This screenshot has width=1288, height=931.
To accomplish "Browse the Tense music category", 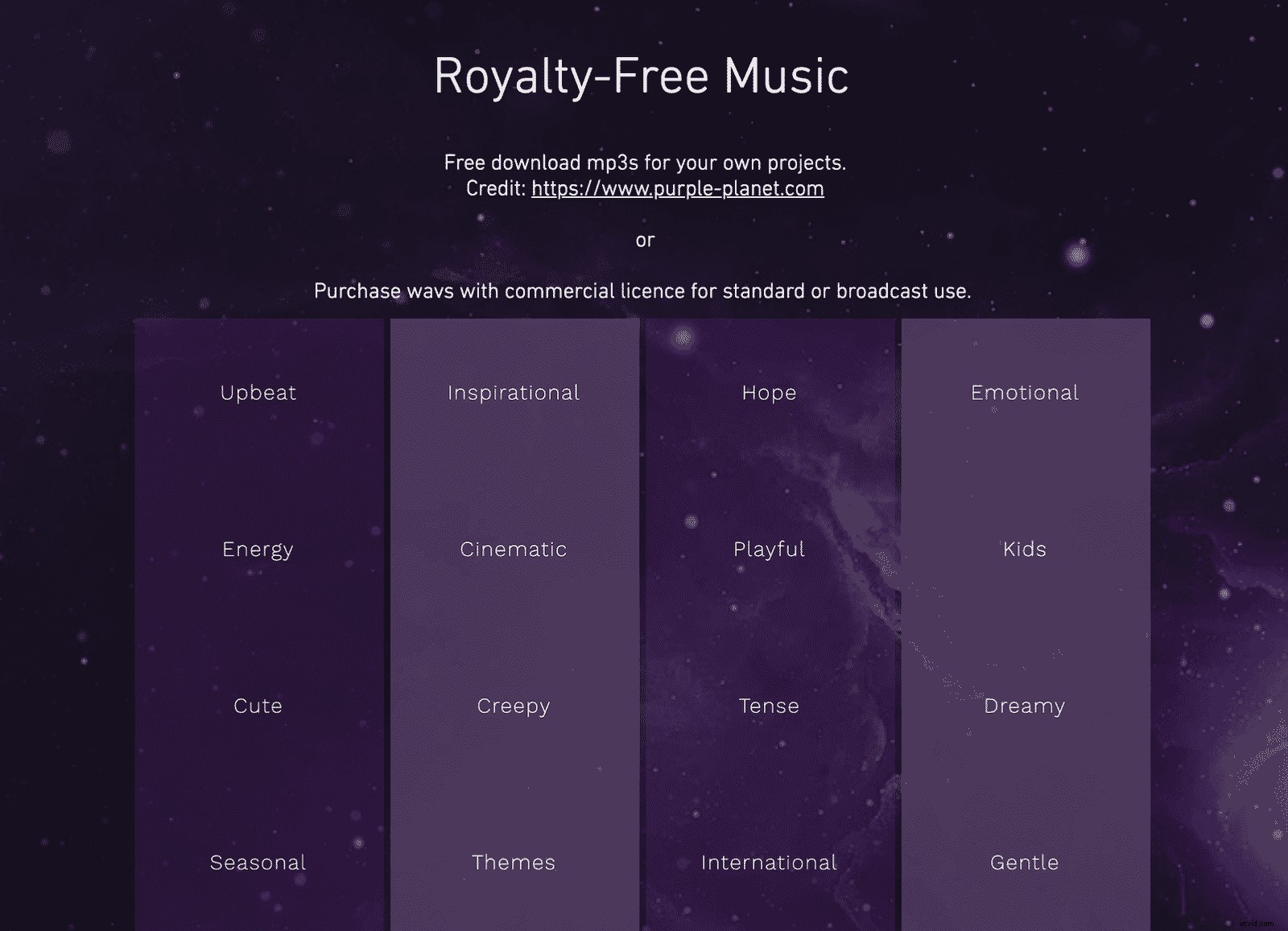I will [x=768, y=706].
